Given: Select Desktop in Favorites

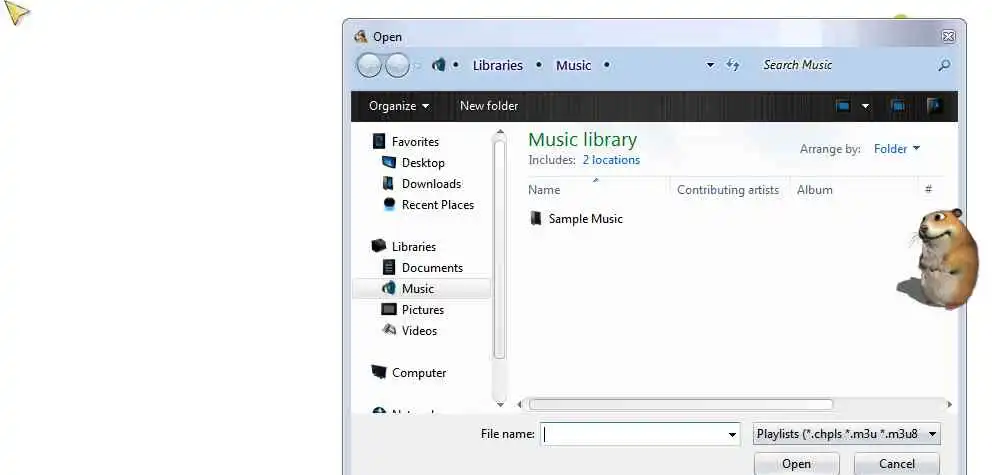Looking at the screenshot, I should click(x=423, y=163).
